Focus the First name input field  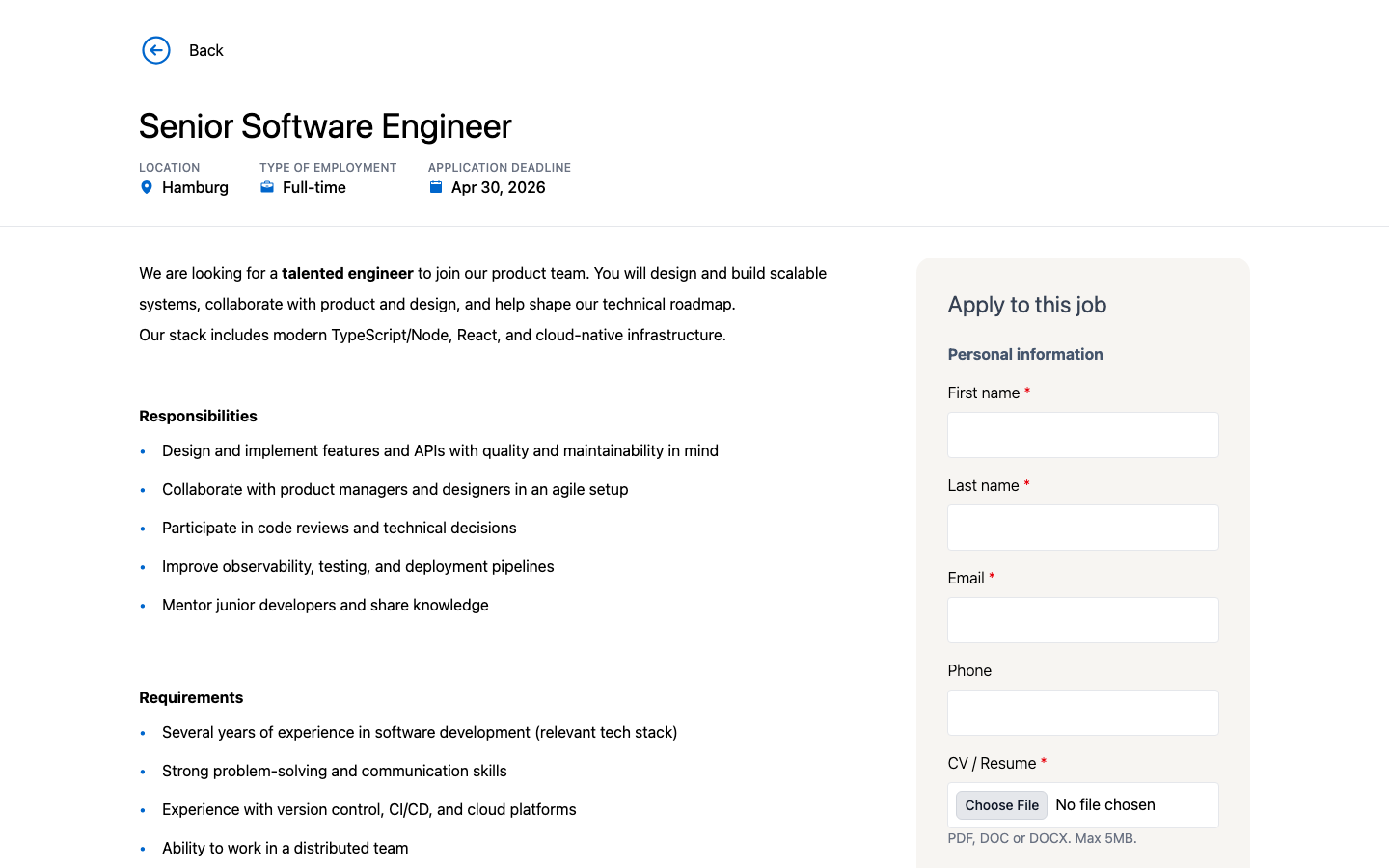coord(1083,435)
